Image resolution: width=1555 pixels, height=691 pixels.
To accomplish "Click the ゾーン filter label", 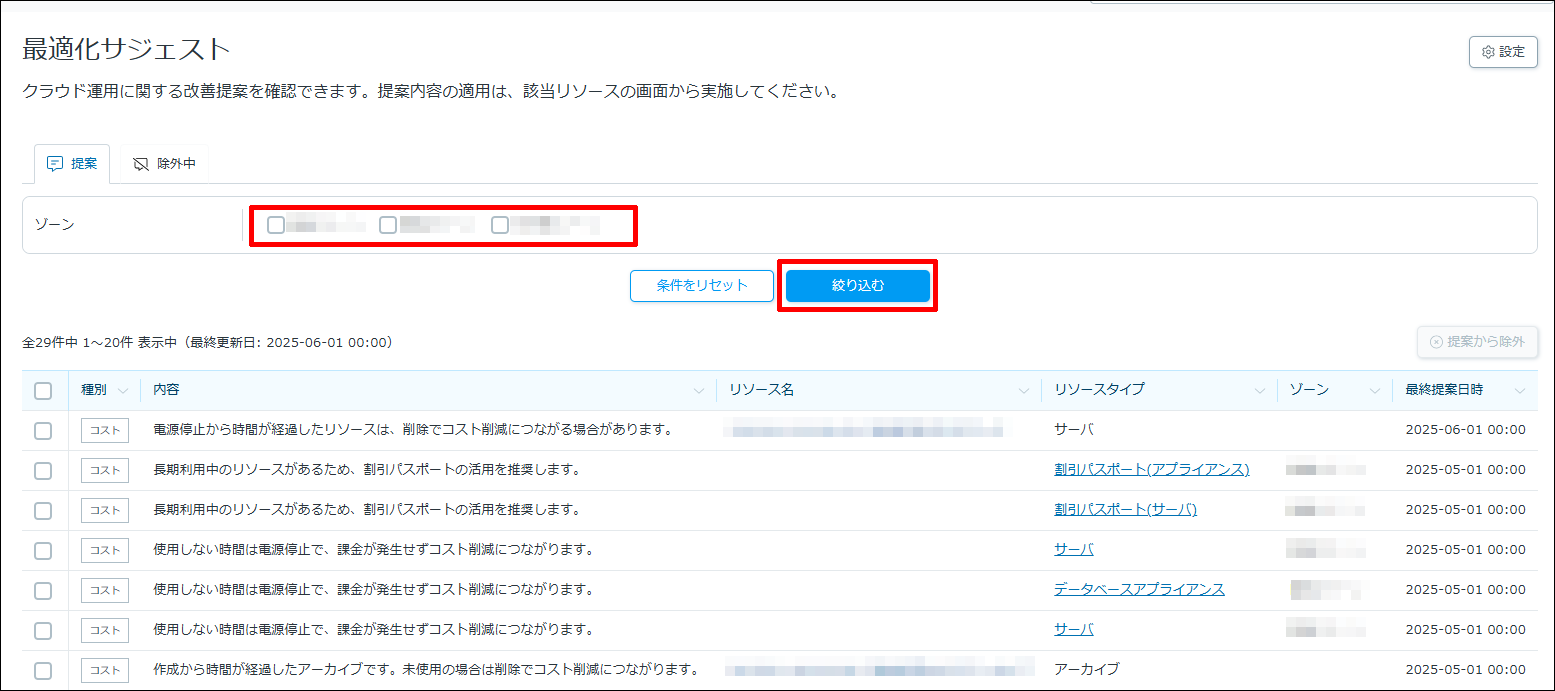I will [x=54, y=224].
